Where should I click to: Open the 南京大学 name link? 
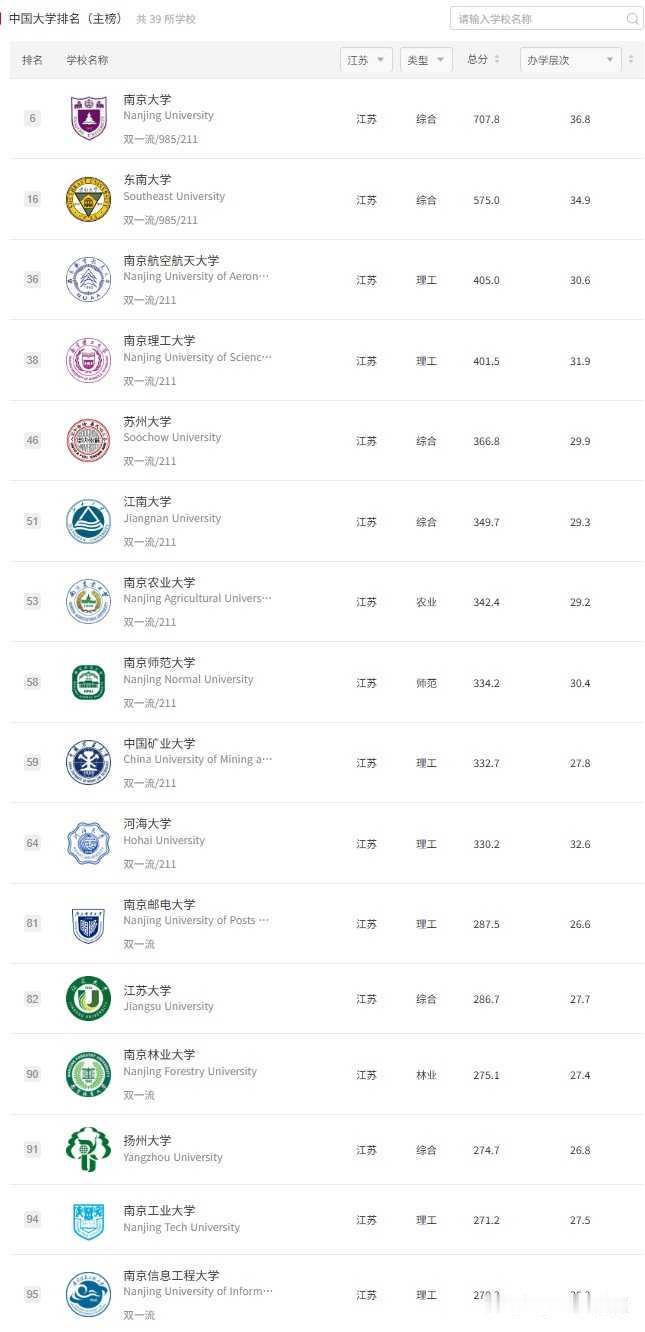(x=147, y=99)
